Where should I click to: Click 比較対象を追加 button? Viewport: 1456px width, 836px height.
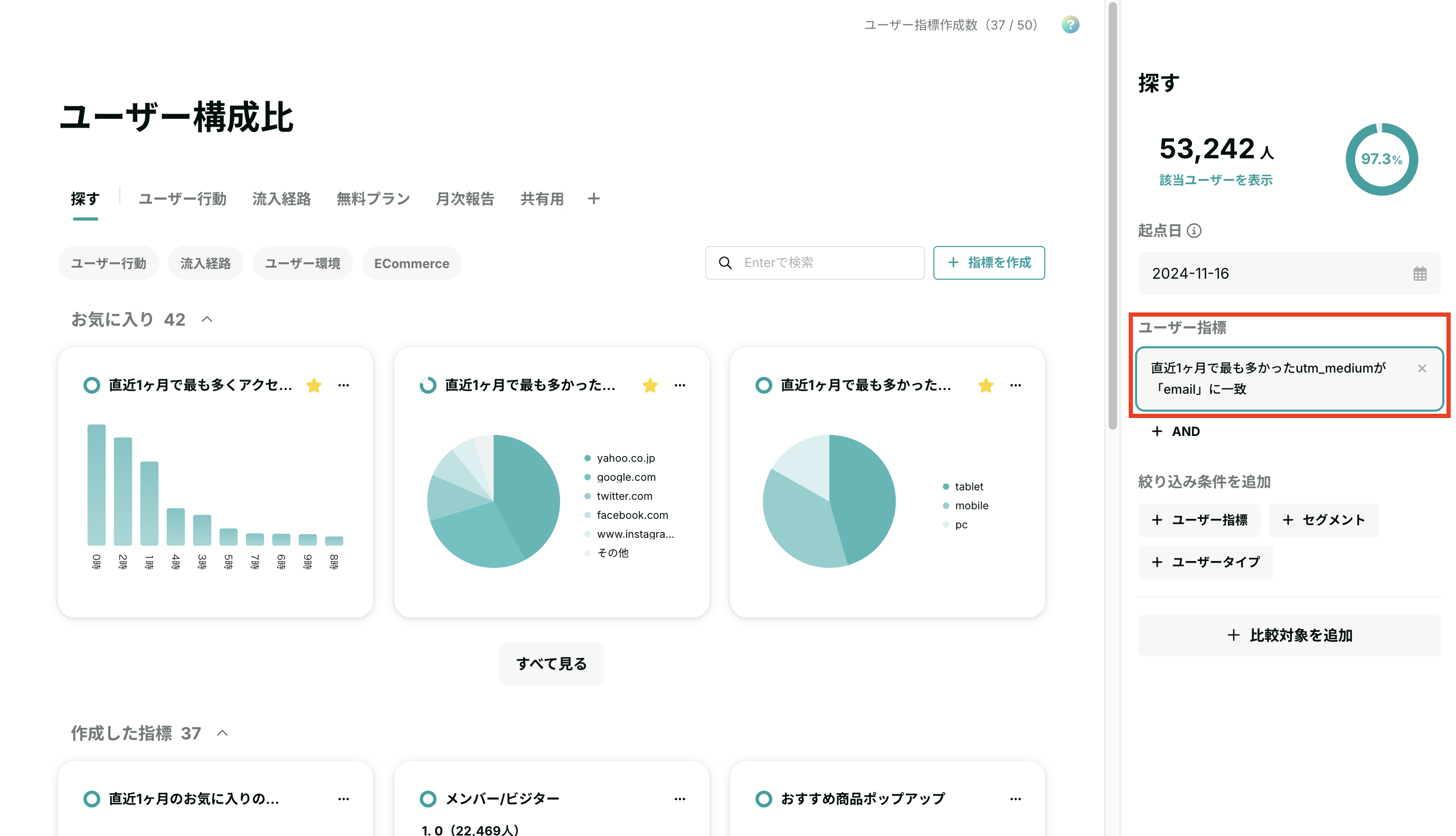[x=1289, y=635]
